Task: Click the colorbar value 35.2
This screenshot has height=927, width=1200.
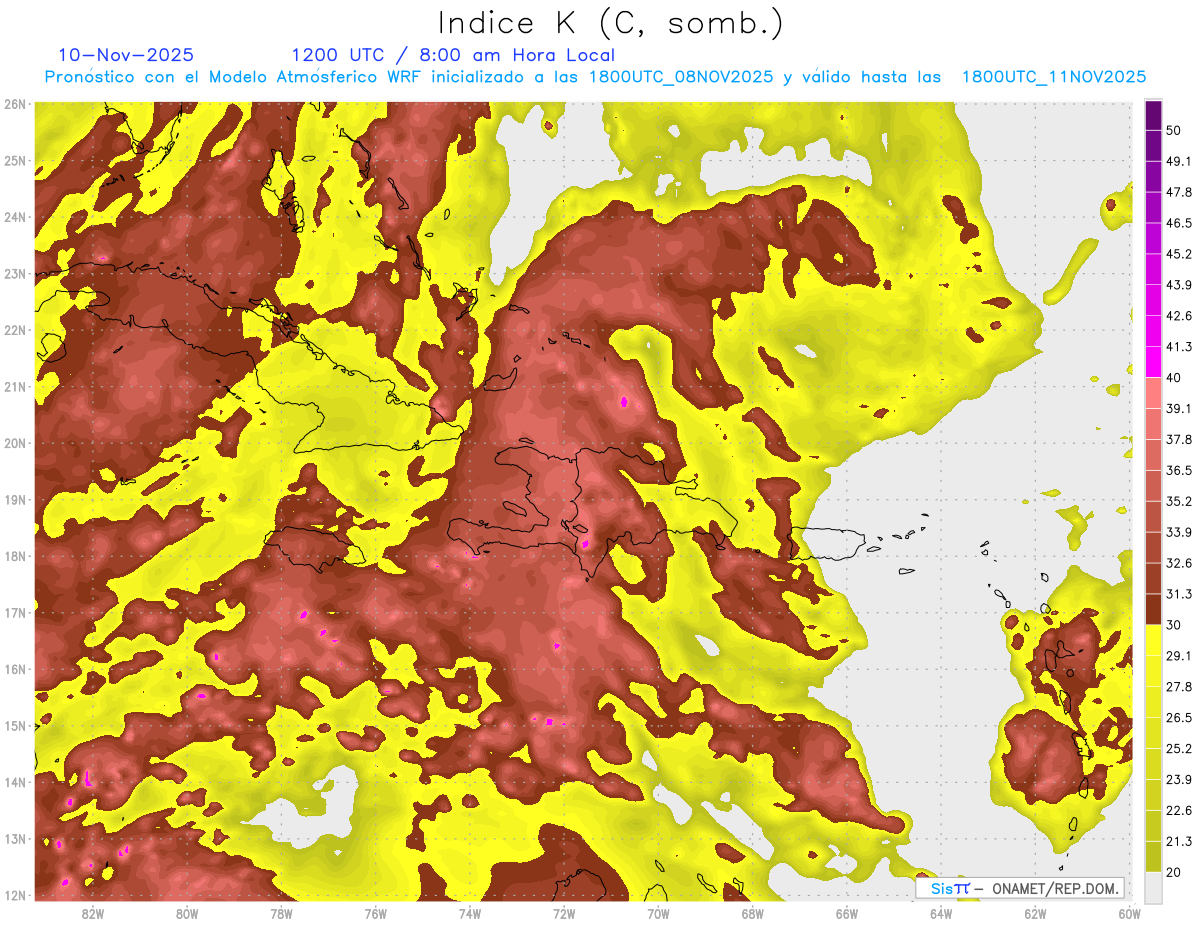Action: [x=1179, y=501]
